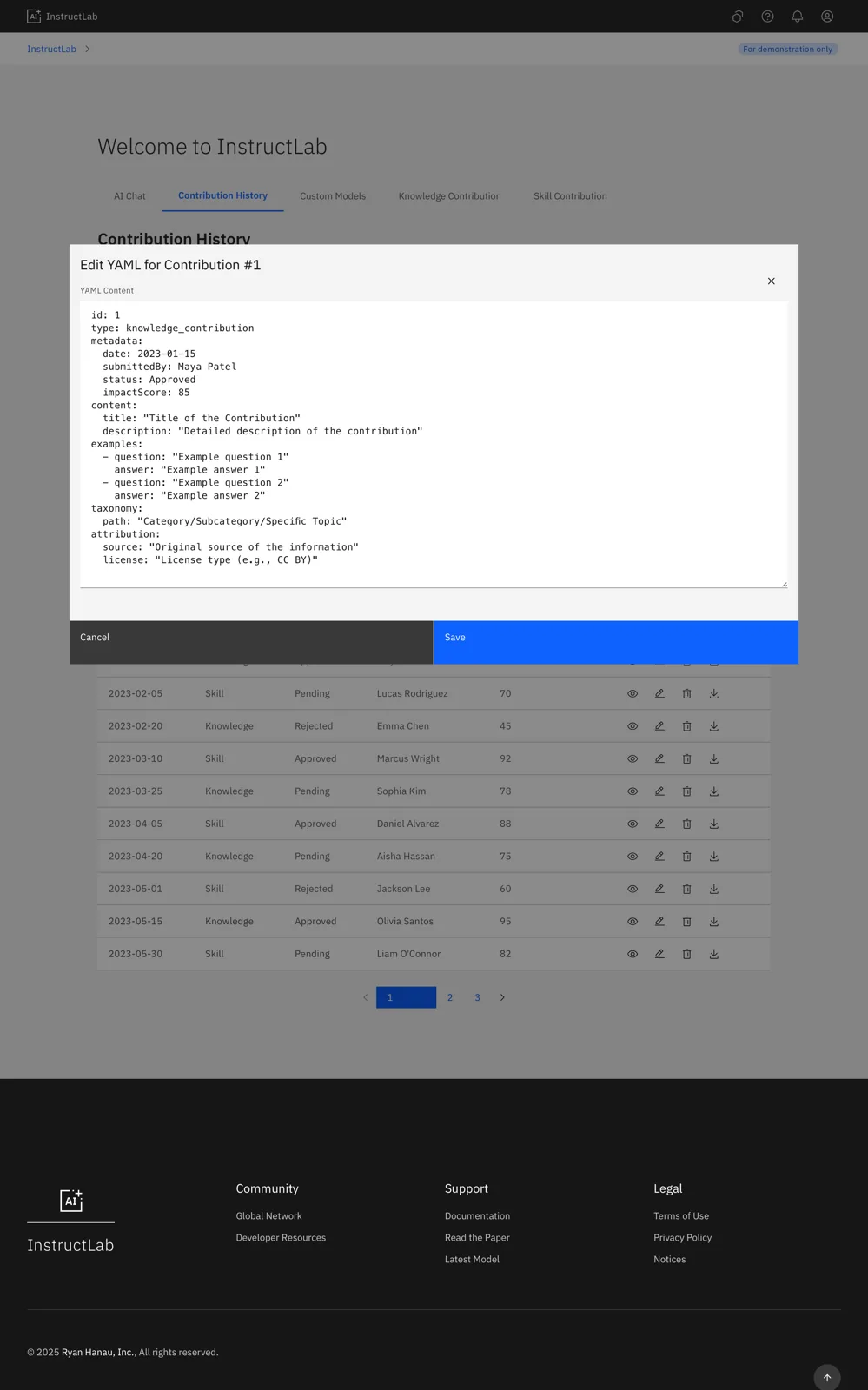Open the theme switcher icon in header

[738, 17]
